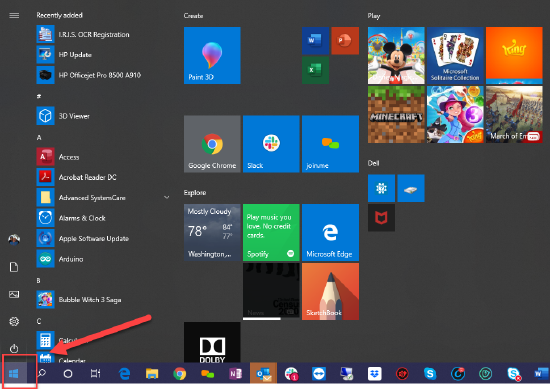Open the News live tile
This screenshot has height=389, width=550.
[x=271, y=291]
